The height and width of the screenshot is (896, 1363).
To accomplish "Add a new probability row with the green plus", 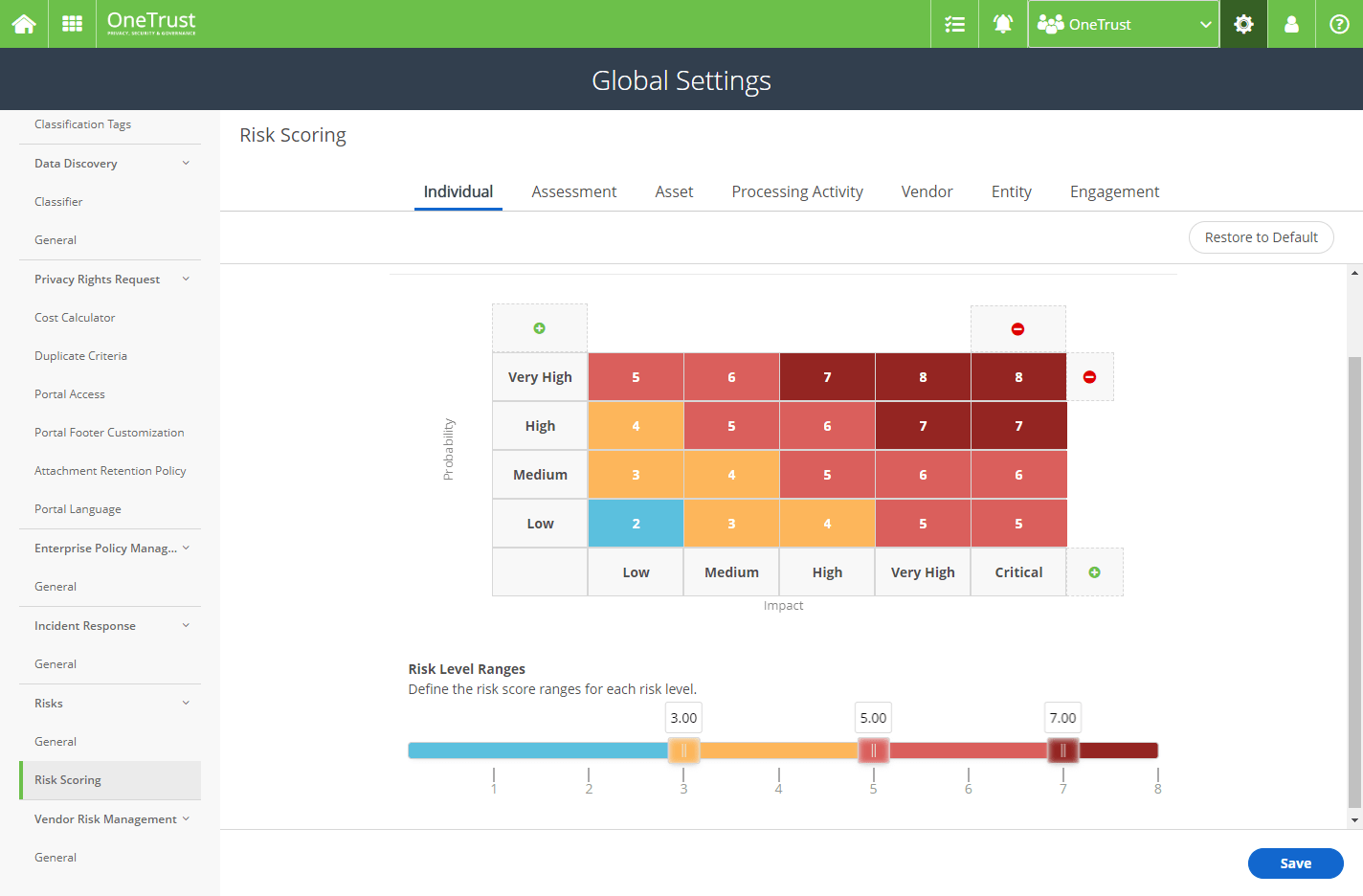I will [x=539, y=327].
